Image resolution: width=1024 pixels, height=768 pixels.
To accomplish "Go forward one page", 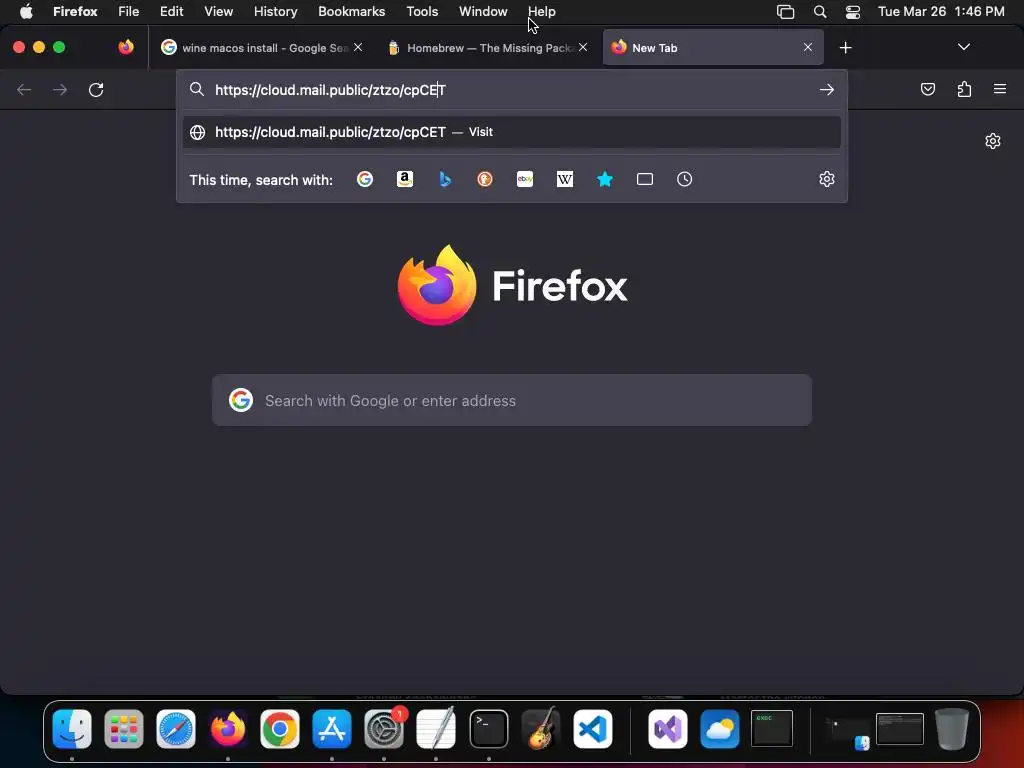I will coord(60,89).
